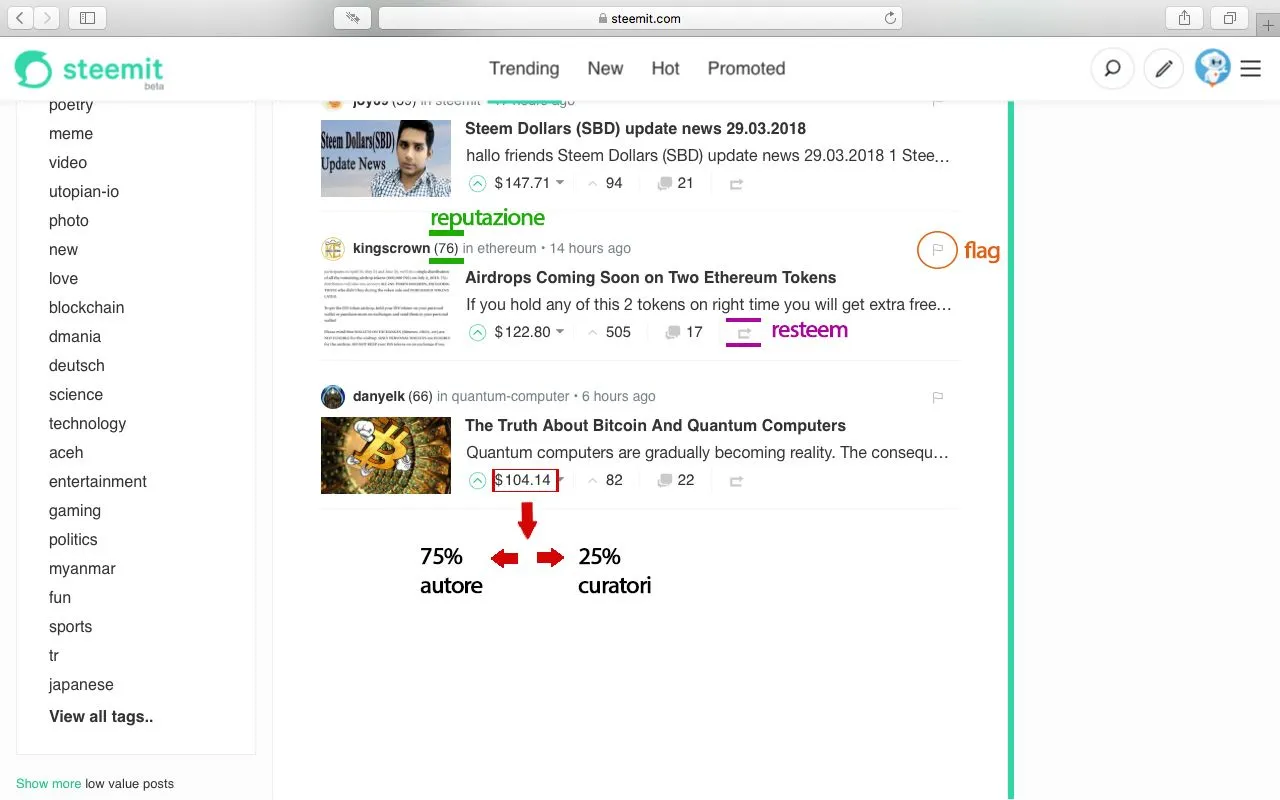The width and height of the screenshot is (1280, 800).
Task: Click the Safari forward arrow button
Action: tap(47, 18)
